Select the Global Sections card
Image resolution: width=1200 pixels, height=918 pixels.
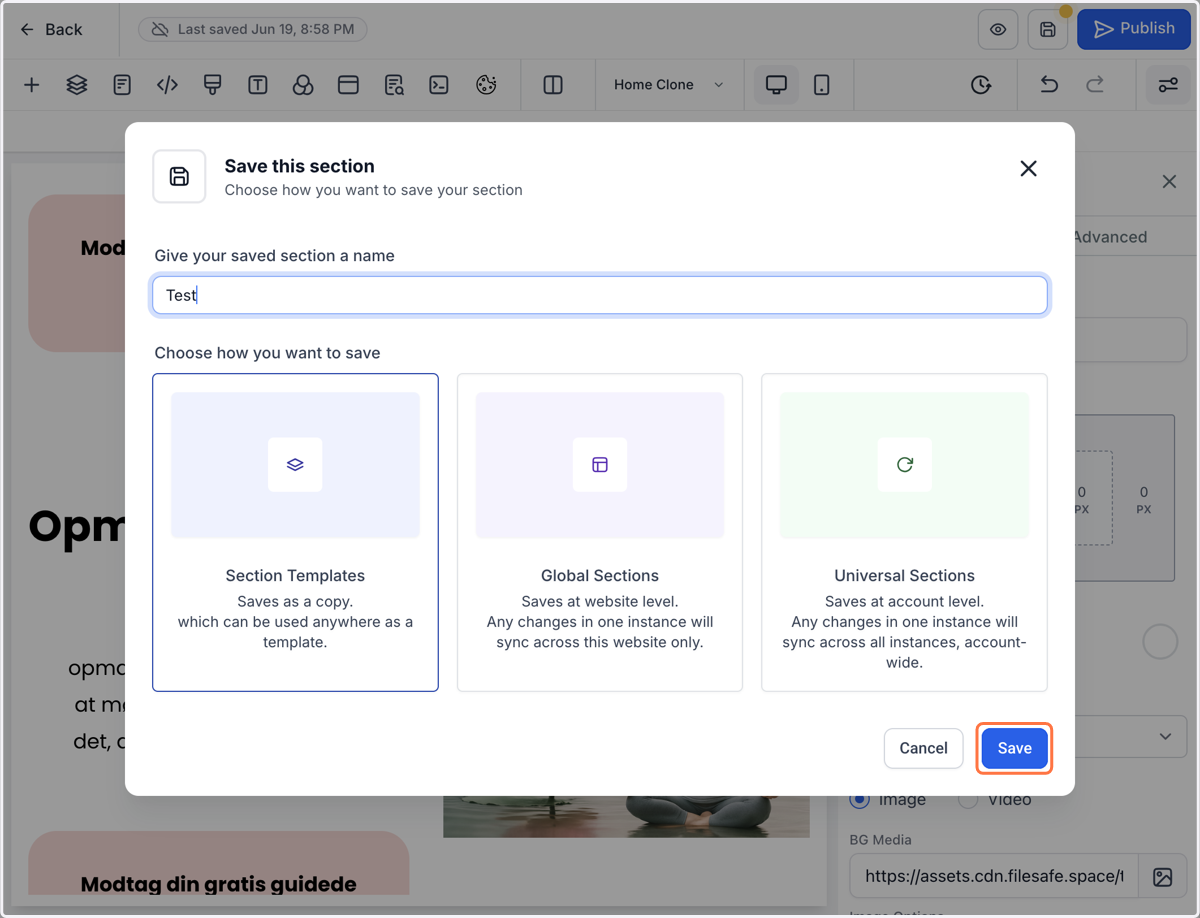(600, 532)
